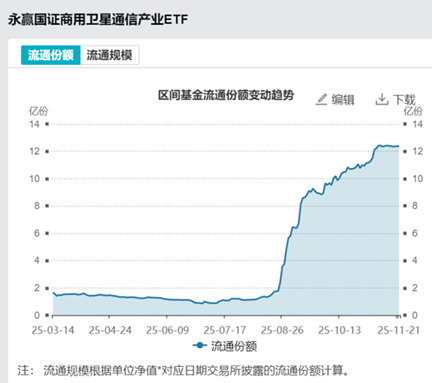
Task: Click the left y-axis value 6
Action: 37,233
